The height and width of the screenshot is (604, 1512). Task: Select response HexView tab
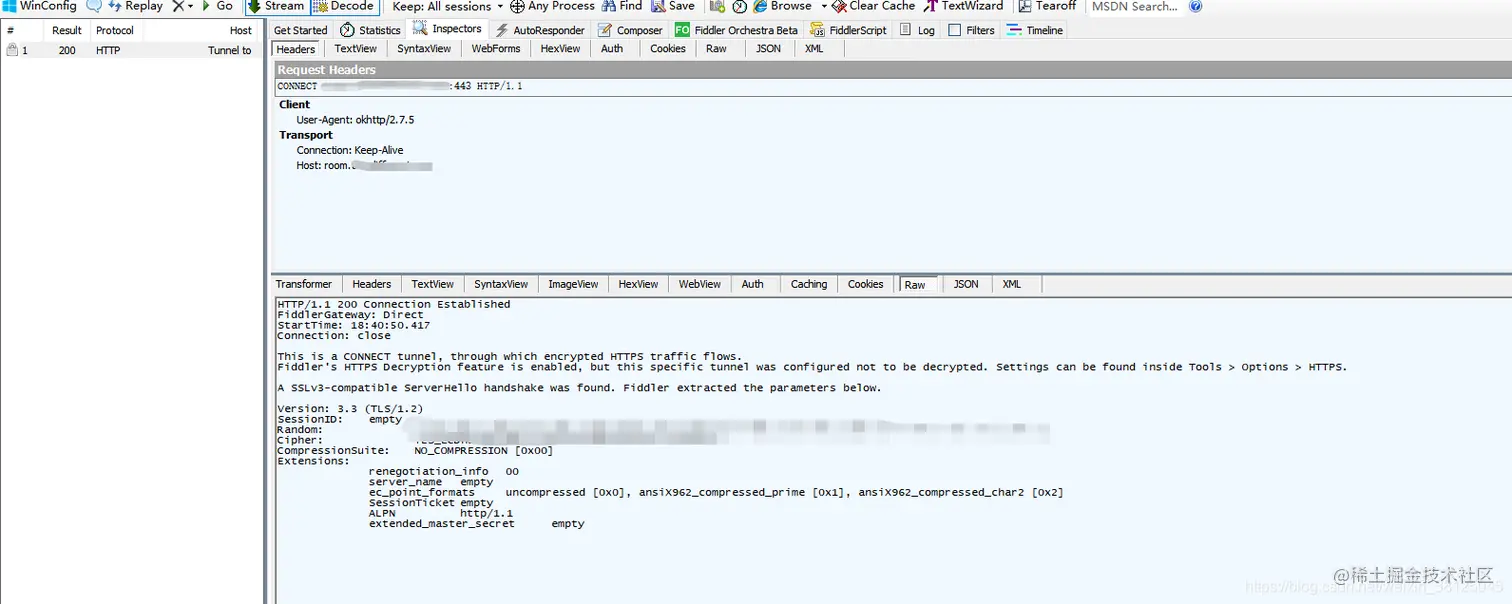(638, 284)
